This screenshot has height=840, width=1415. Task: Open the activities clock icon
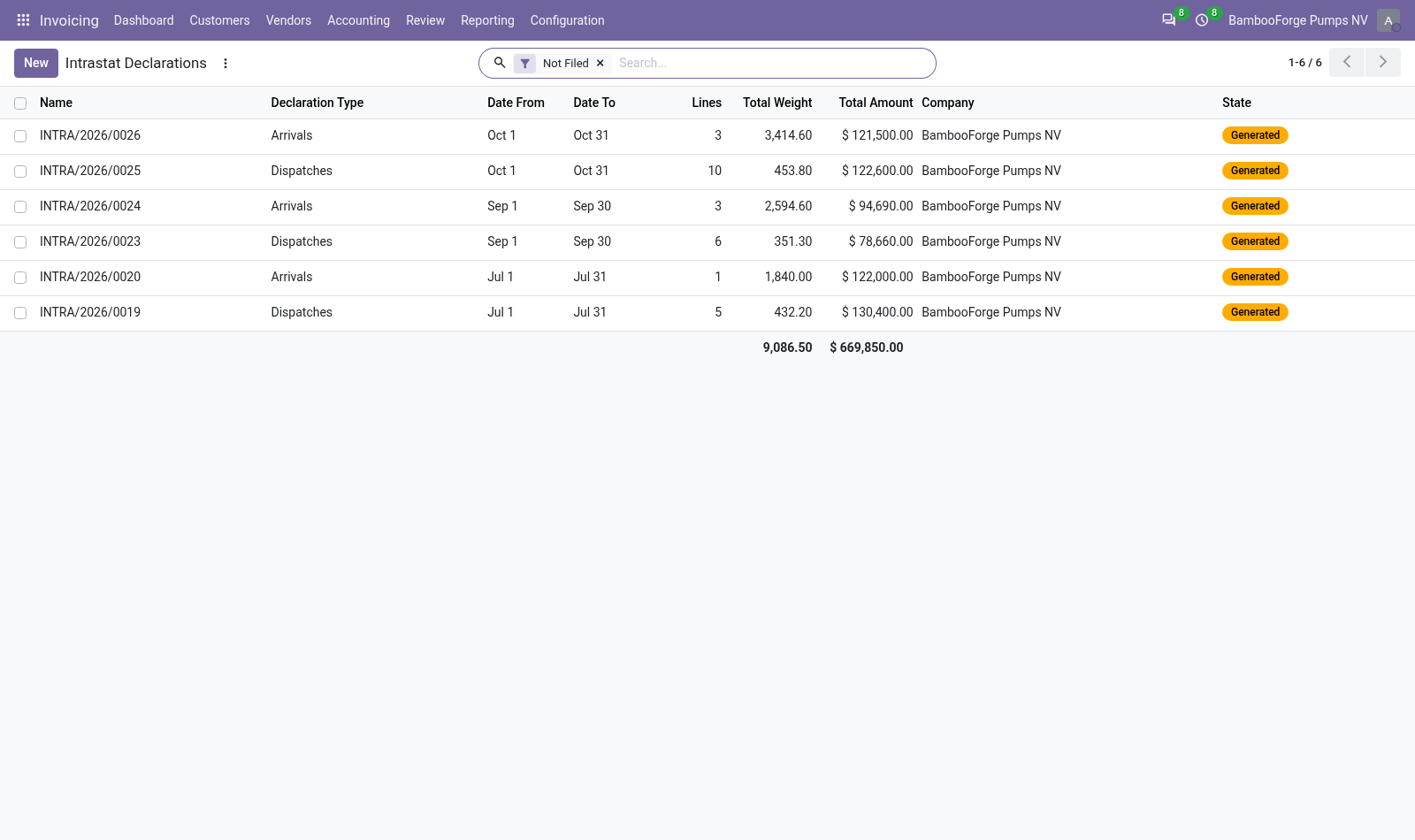pos(1202,19)
